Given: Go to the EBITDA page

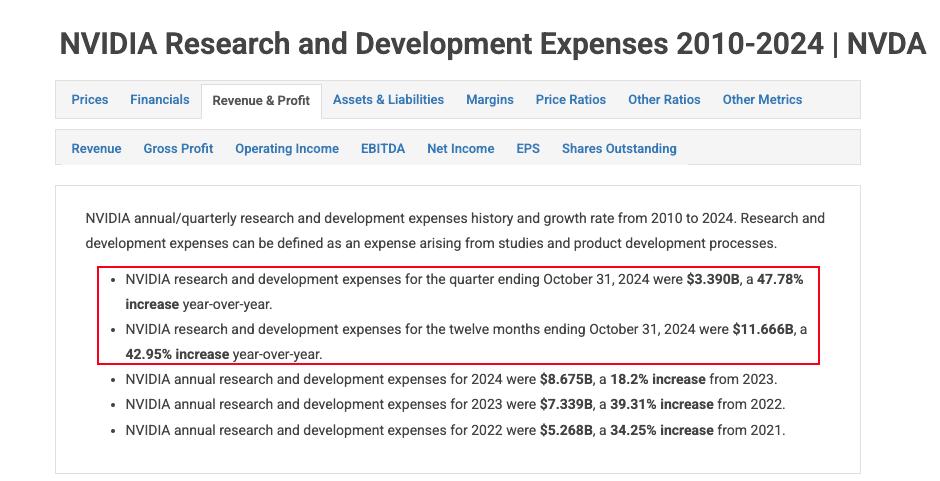Looking at the screenshot, I should tap(382, 149).
